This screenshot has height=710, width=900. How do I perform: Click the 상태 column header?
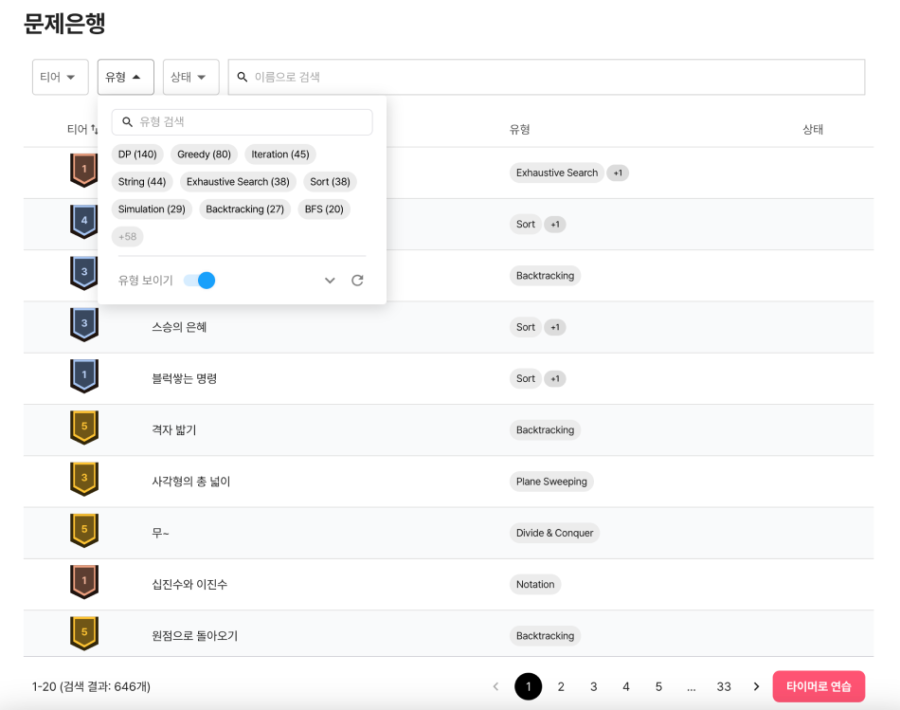click(813, 130)
